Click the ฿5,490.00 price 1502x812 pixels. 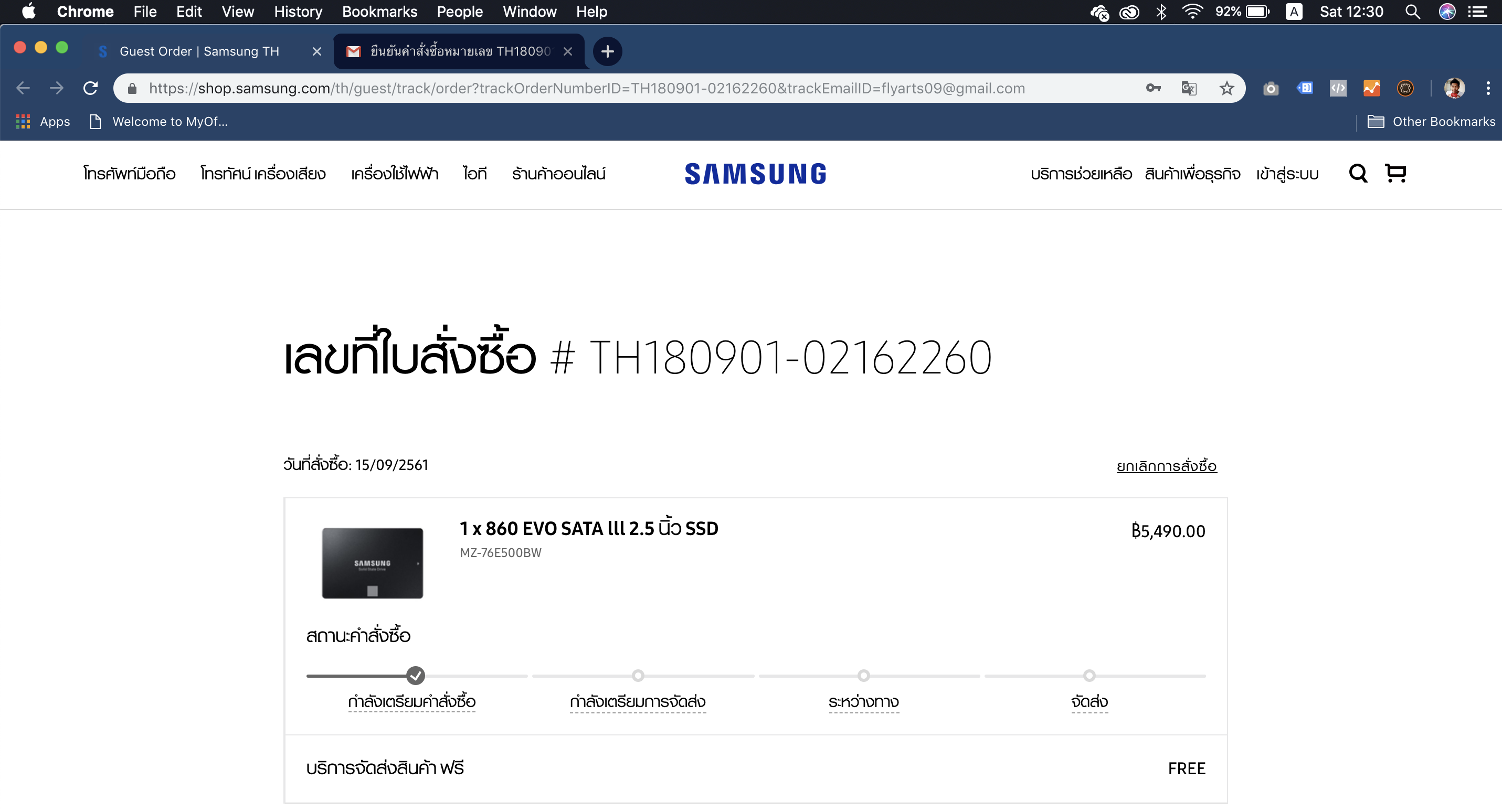tap(1168, 530)
